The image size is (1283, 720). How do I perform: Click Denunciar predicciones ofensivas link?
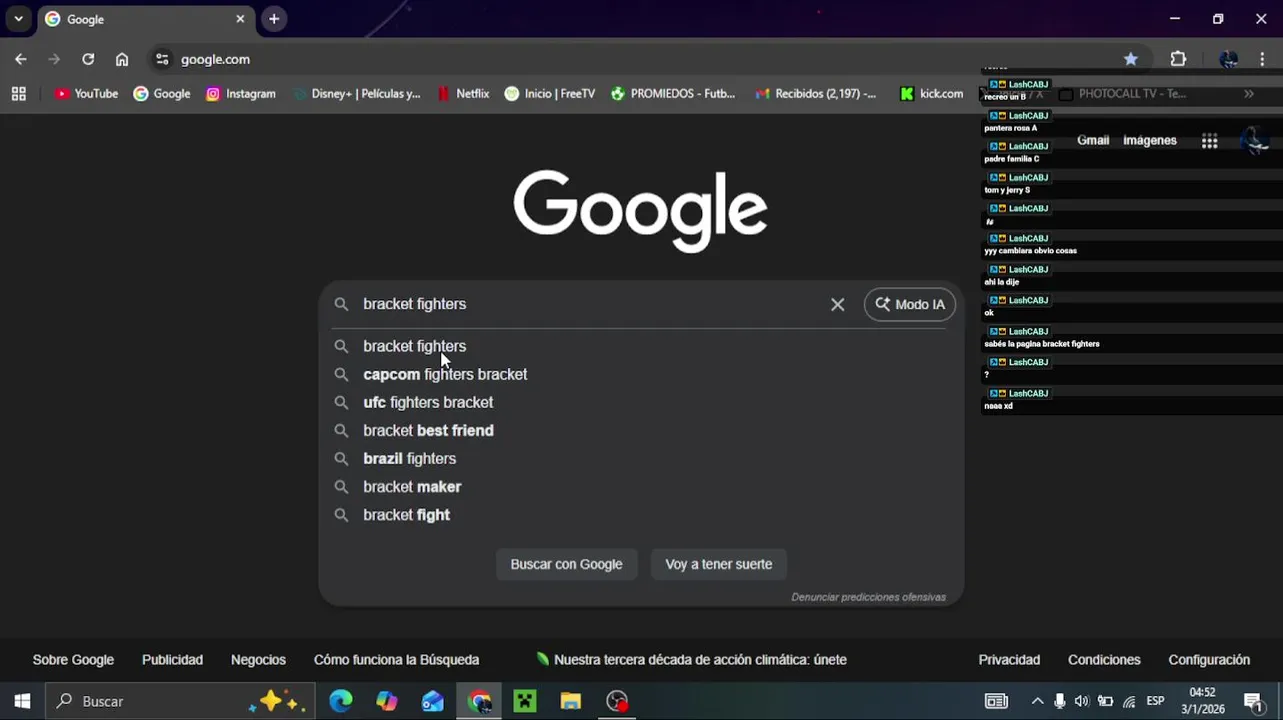pyautogui.click(x=868, y=597)
